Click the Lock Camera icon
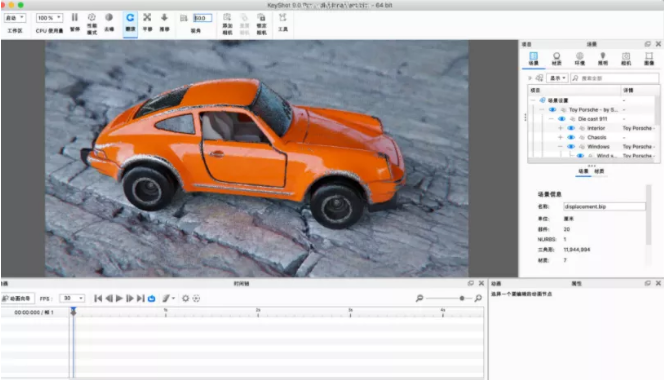 261,17
